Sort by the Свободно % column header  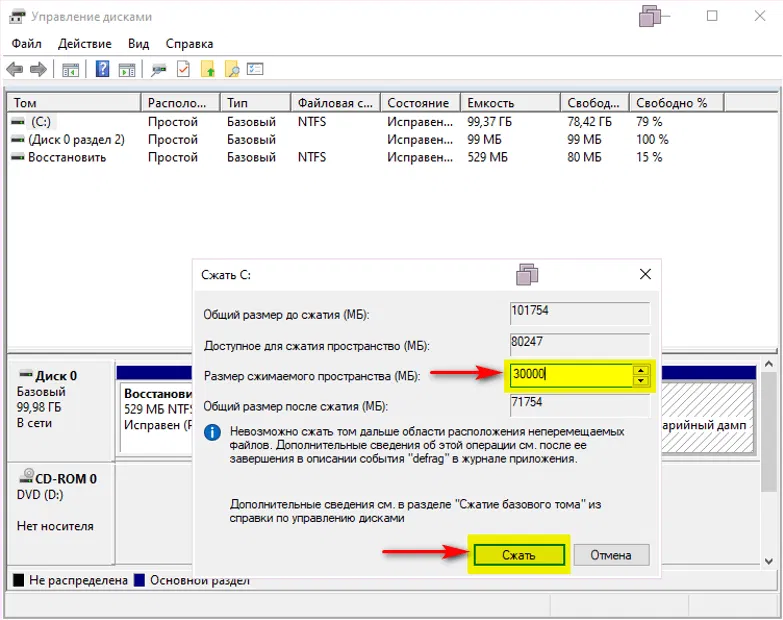(x=677, y=103)
